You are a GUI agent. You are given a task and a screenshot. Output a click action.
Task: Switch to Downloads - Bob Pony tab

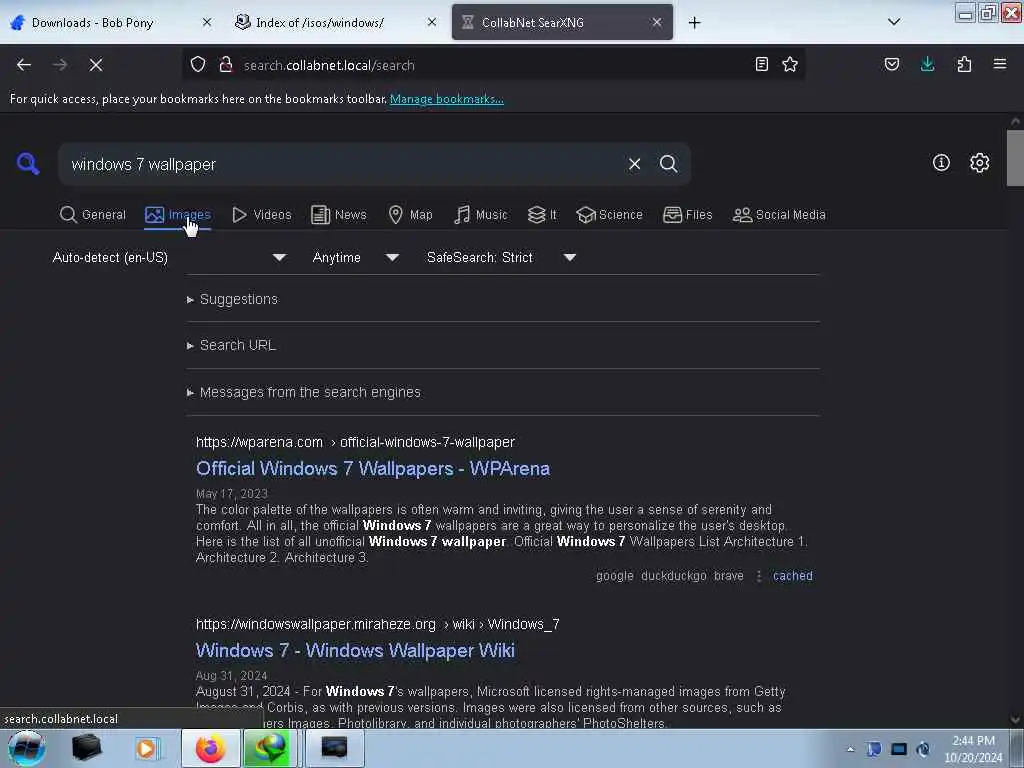pyautogui.click(x=110, y=22)
